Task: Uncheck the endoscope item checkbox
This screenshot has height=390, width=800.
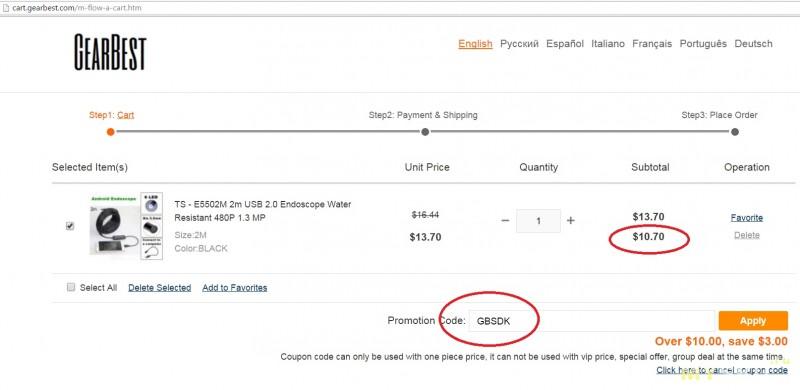Action: [70, 226]
